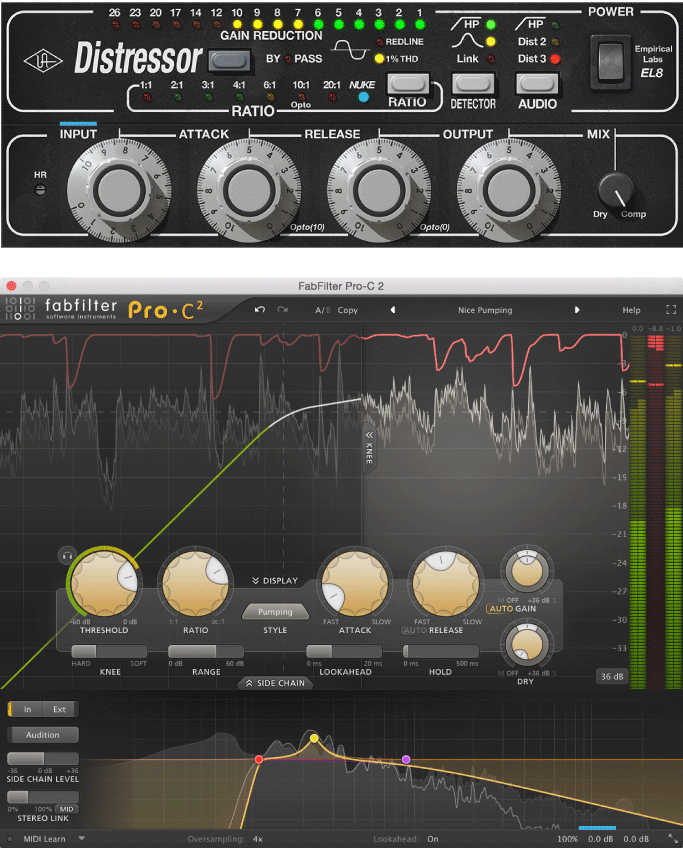Go to next preset arrow
The height and width of the screenshot is (848, 683).
click(x=576, y=310)
